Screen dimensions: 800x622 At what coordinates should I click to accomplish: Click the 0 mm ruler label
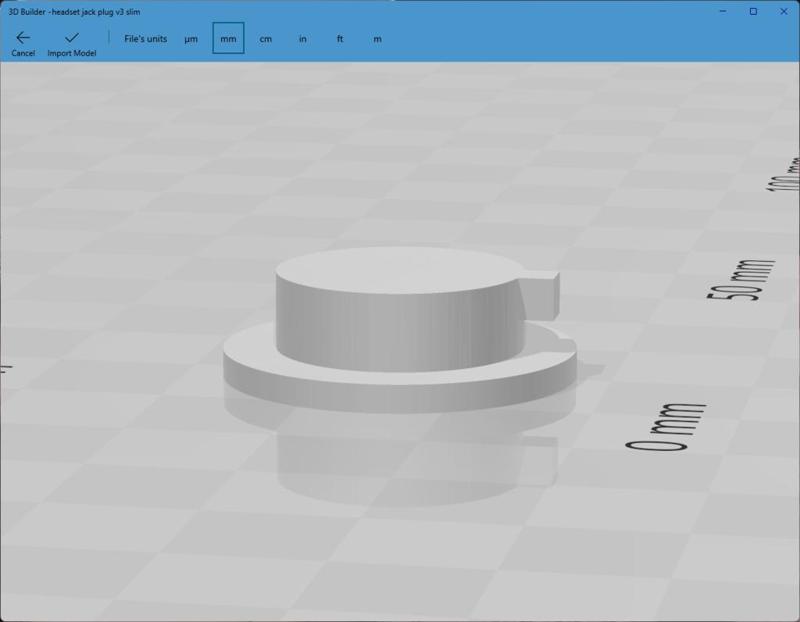click(666, 427)
